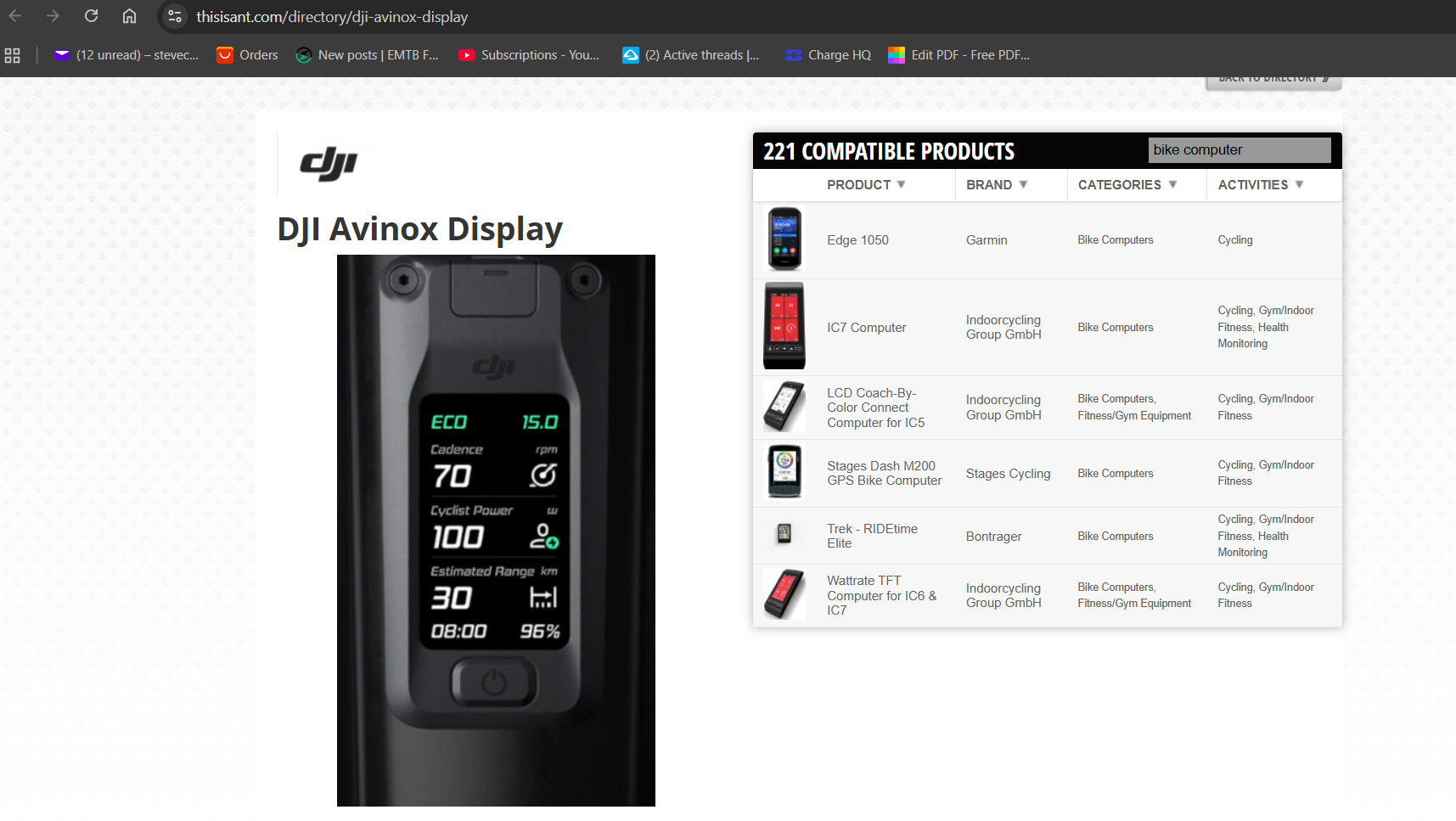Screen dimensions: 1456x821
Task: Expand the CATEGORIES filter dropdown
Action: [1172, 184]
